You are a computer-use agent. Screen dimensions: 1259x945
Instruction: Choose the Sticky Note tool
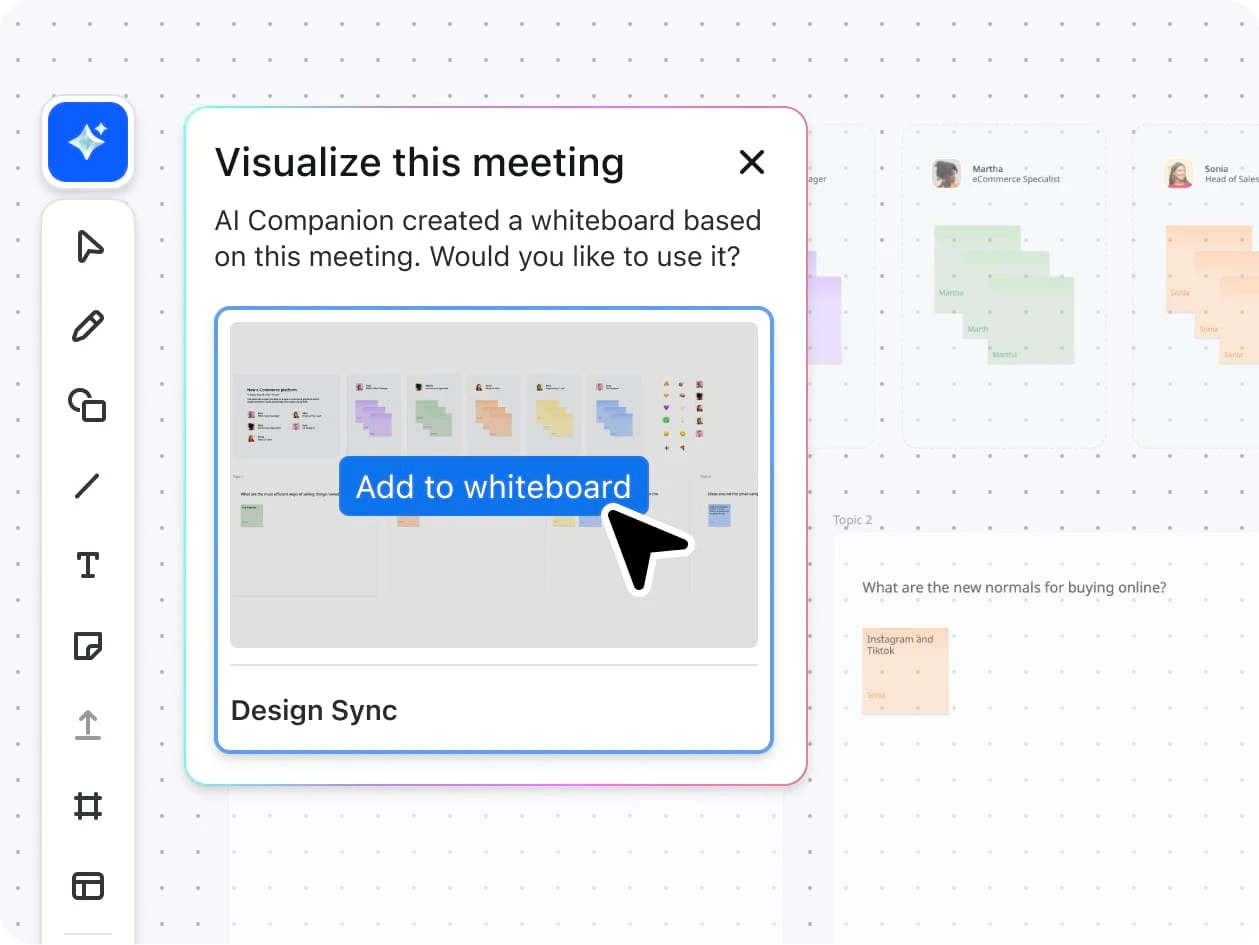click(88, 646)
